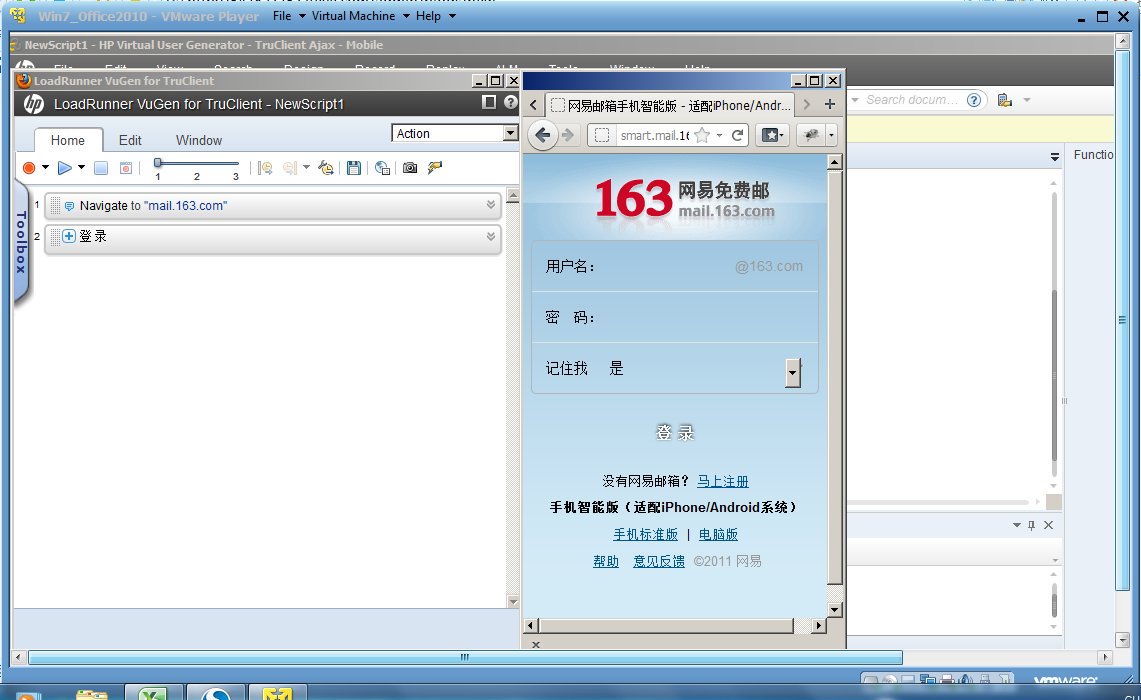Click the help question mark in TruClient header
This screenshot has width=1141, height=700.
tap(511, 103)
